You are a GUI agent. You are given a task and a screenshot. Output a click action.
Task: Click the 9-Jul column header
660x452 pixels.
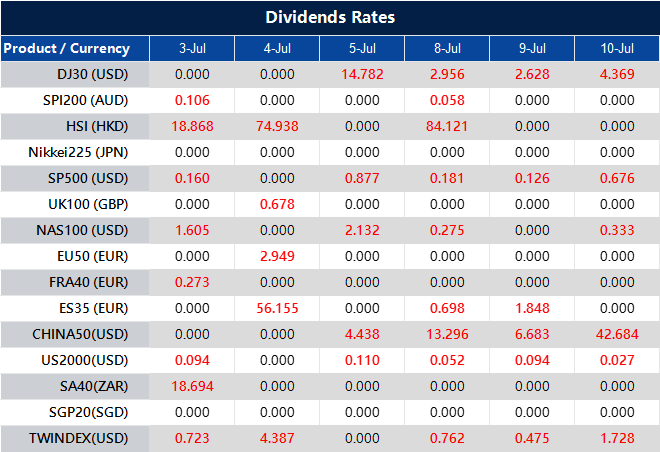click(x=532, y=48)
